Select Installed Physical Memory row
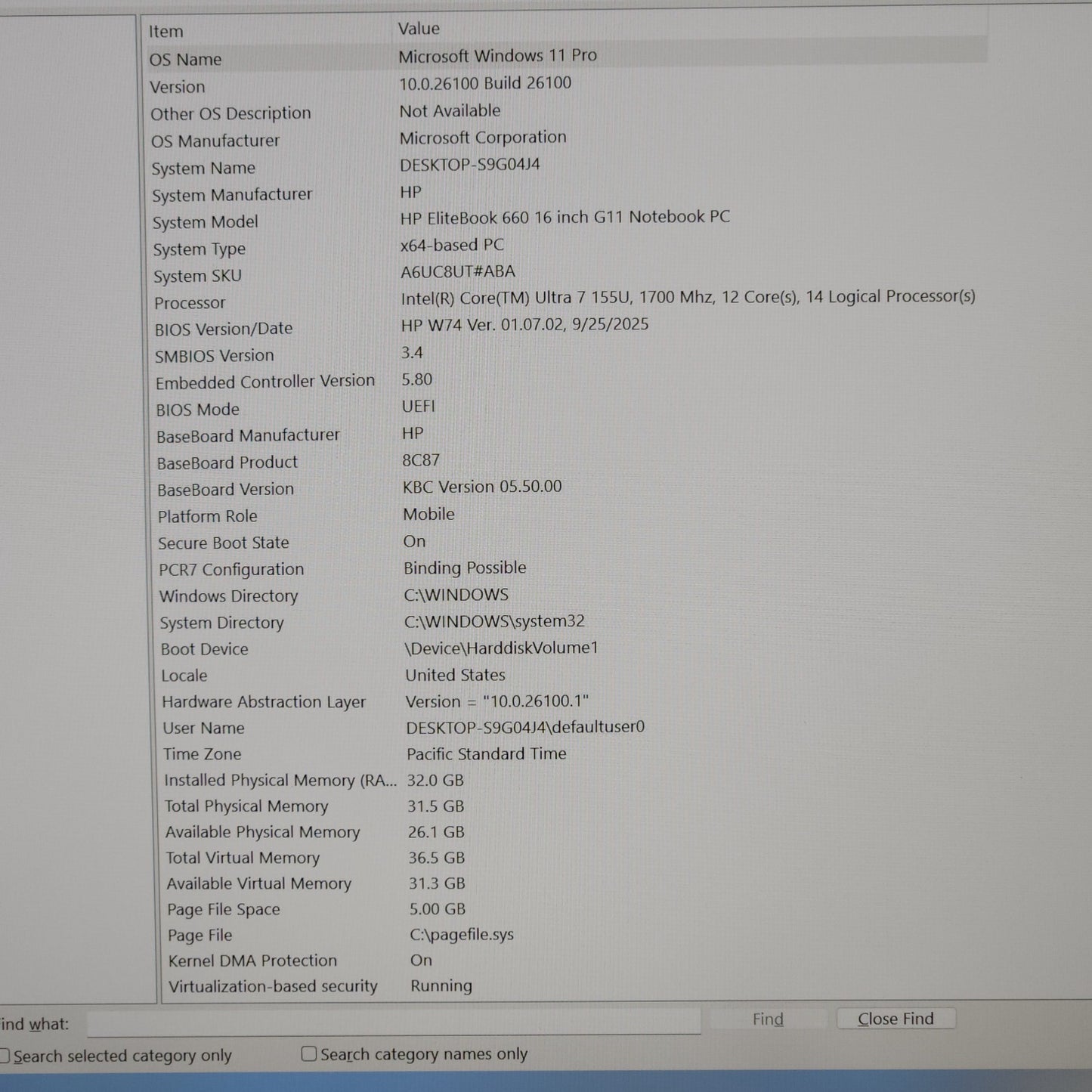Viewport: 1092px width, 1092px height. point(280,780)
